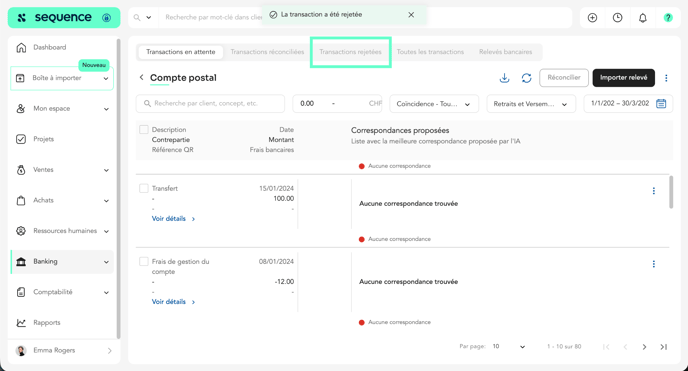This screenshot has width=688, height=371.
Task: Click the Ressources humaines icon
Action: coord(21,231)
